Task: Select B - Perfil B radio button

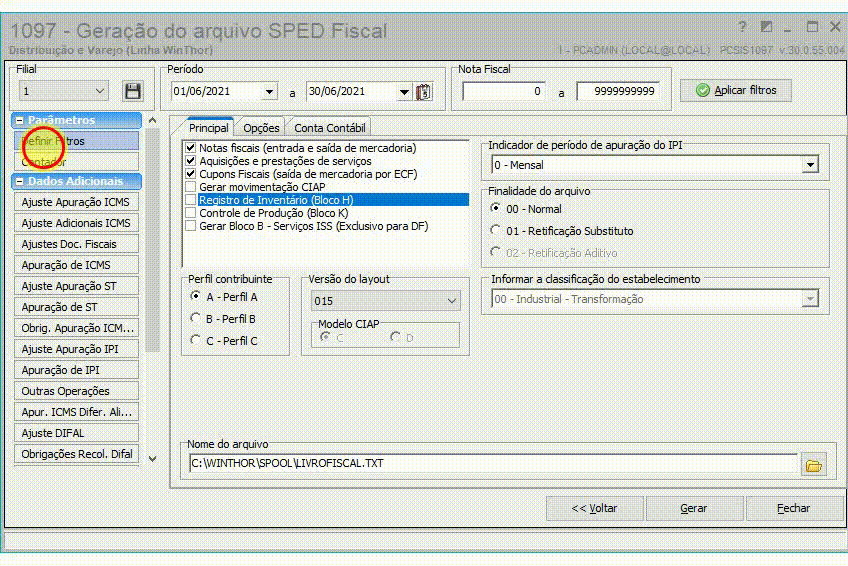Action: click(196, 318)
